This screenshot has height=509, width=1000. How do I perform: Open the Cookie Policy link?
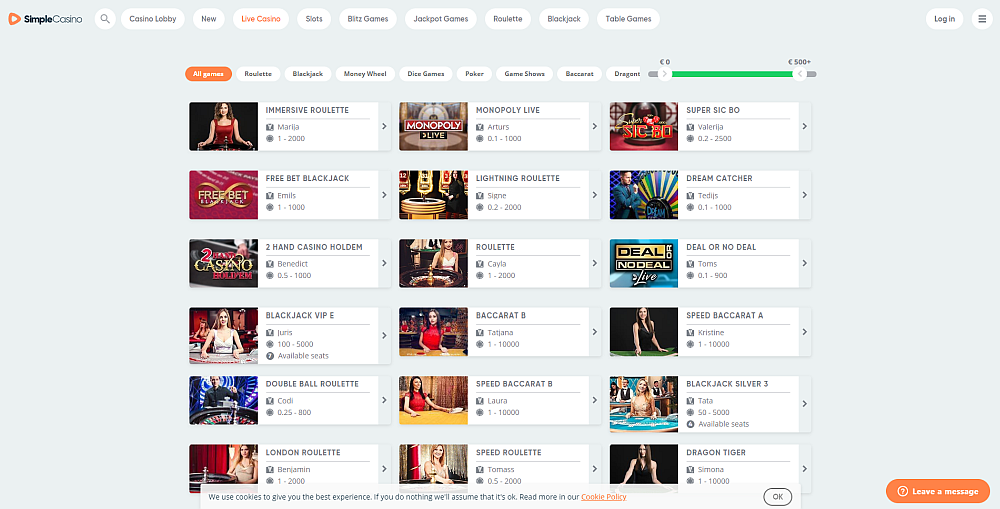click(x=603, y=497)
